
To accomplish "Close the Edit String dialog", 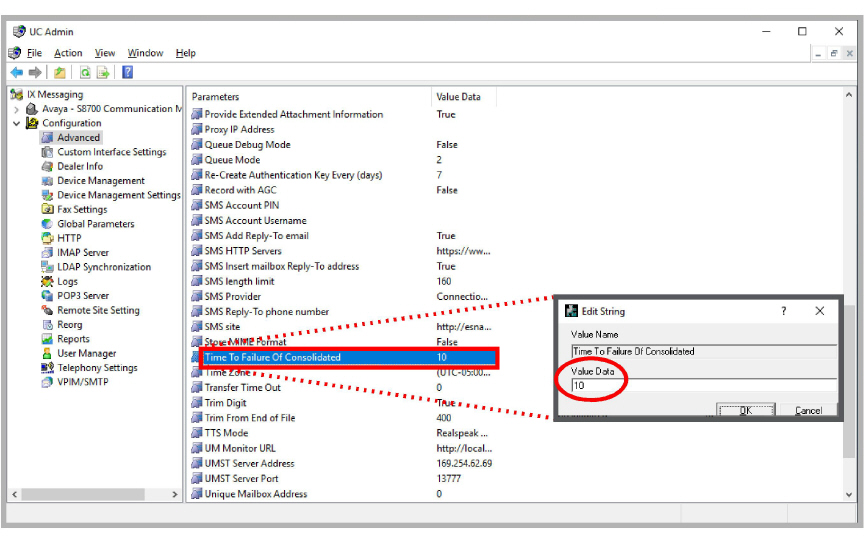I will pyautogui.click(x=820, y=311).
